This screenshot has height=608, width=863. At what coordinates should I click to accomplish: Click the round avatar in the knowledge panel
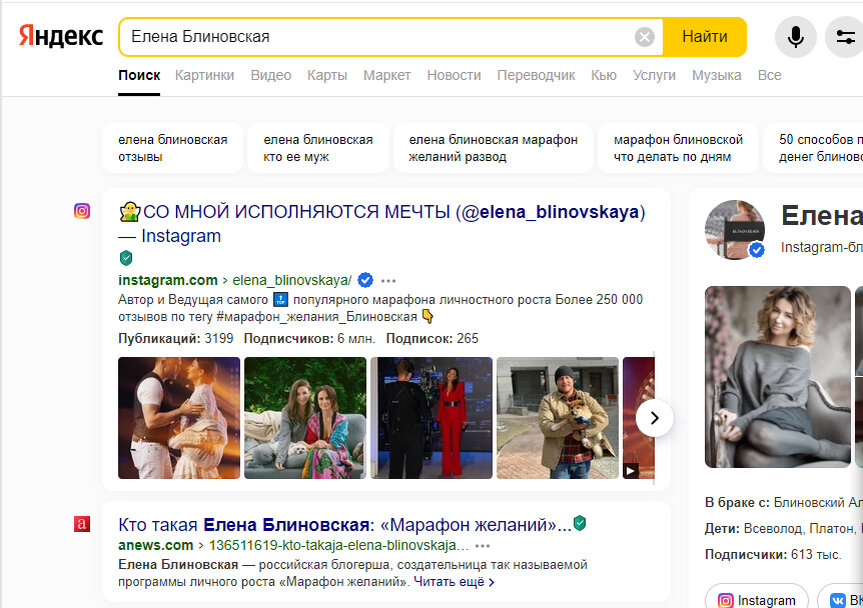[735, 229]
